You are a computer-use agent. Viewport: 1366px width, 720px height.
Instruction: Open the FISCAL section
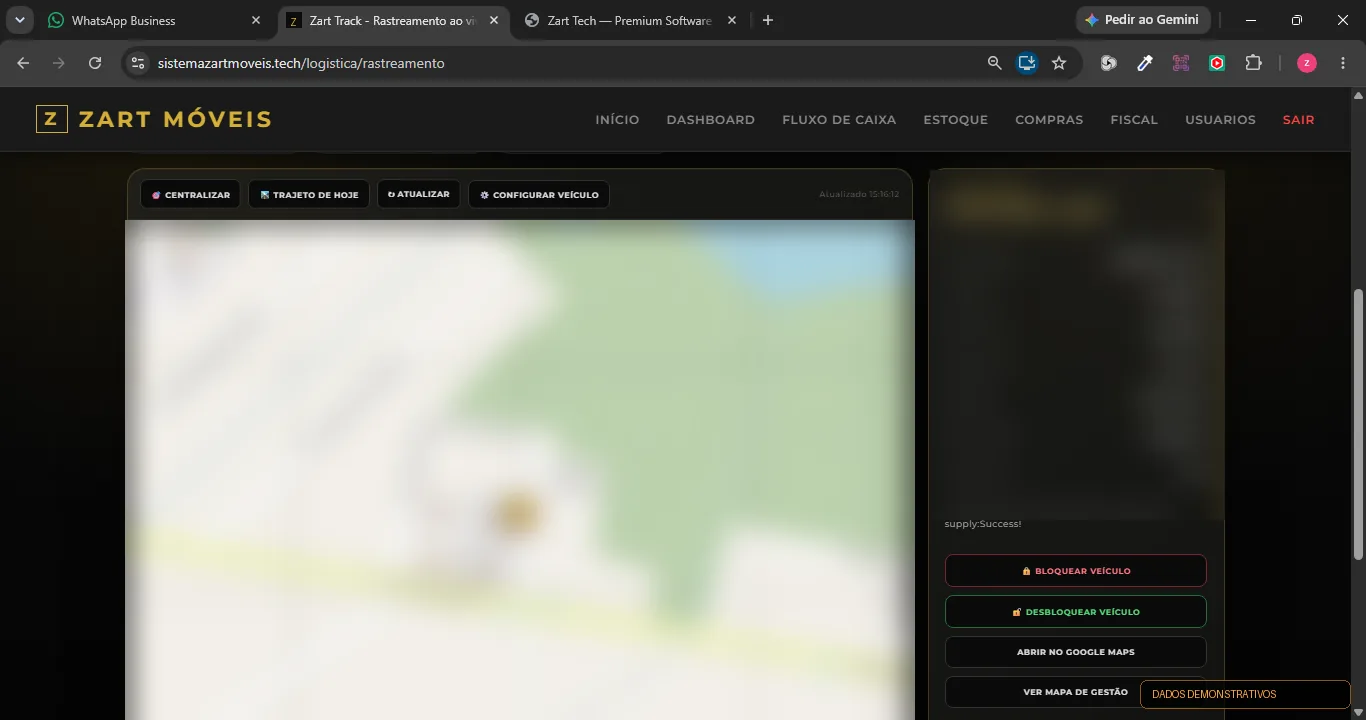click(1134, 120)
